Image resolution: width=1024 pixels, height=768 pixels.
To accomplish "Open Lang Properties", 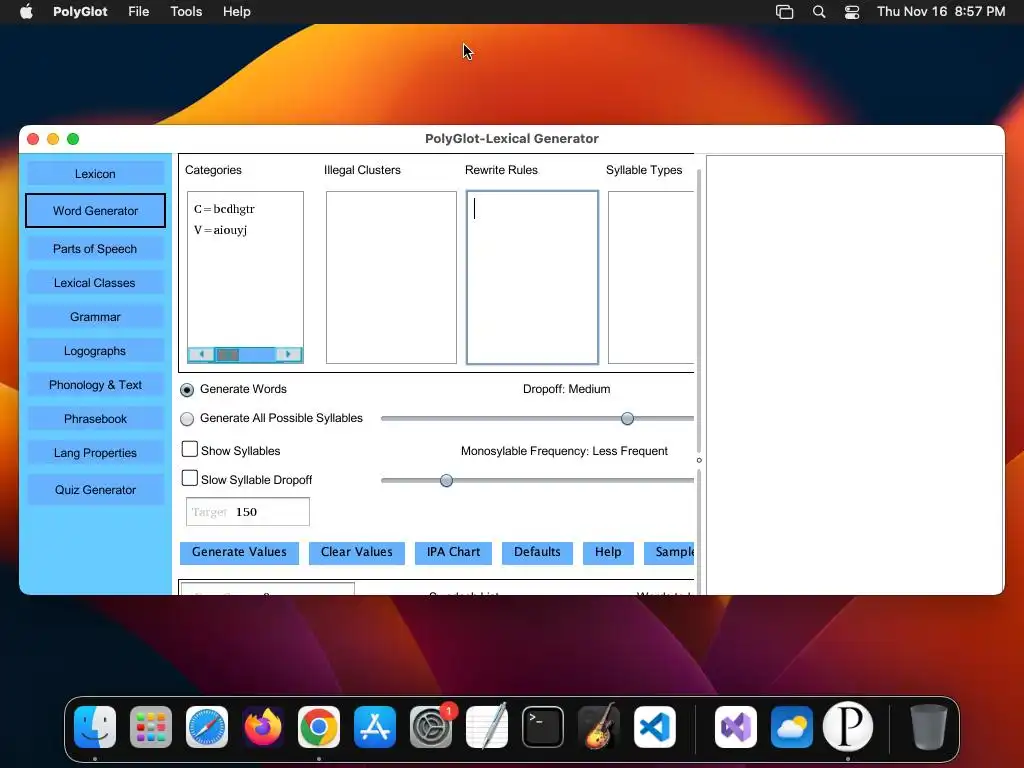I will click(x=95, y=453).
